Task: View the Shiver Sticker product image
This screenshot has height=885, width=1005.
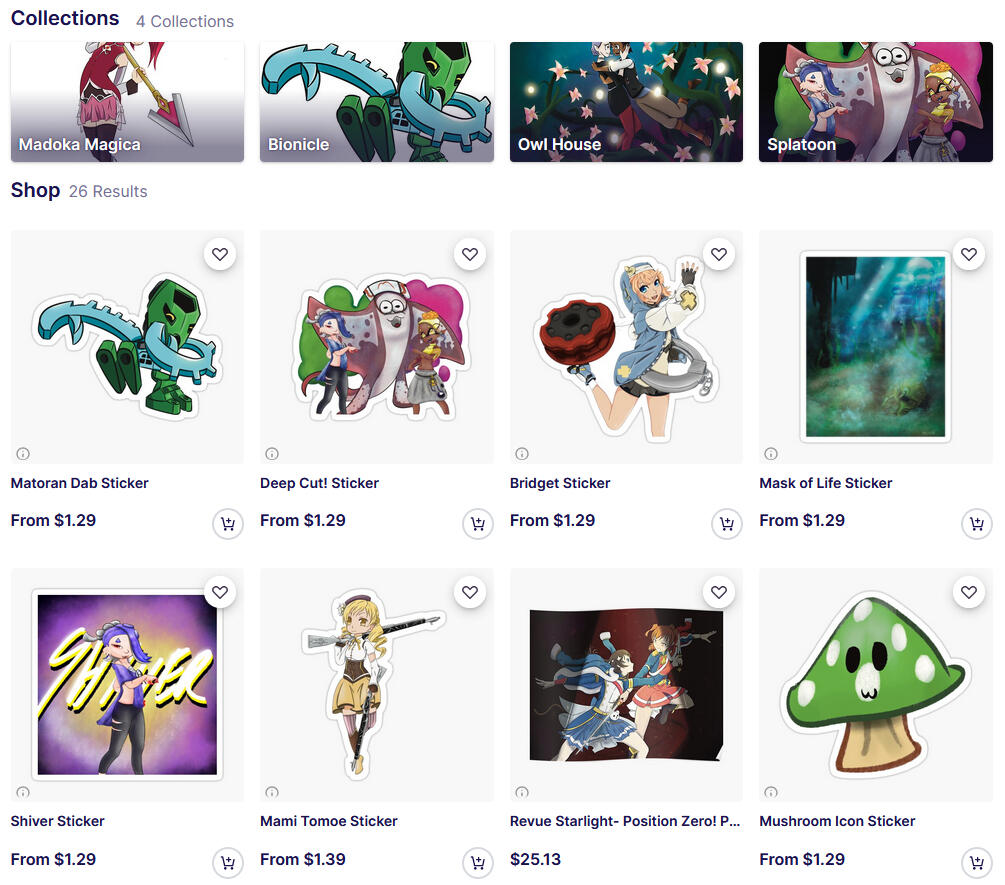Action: 128,684
